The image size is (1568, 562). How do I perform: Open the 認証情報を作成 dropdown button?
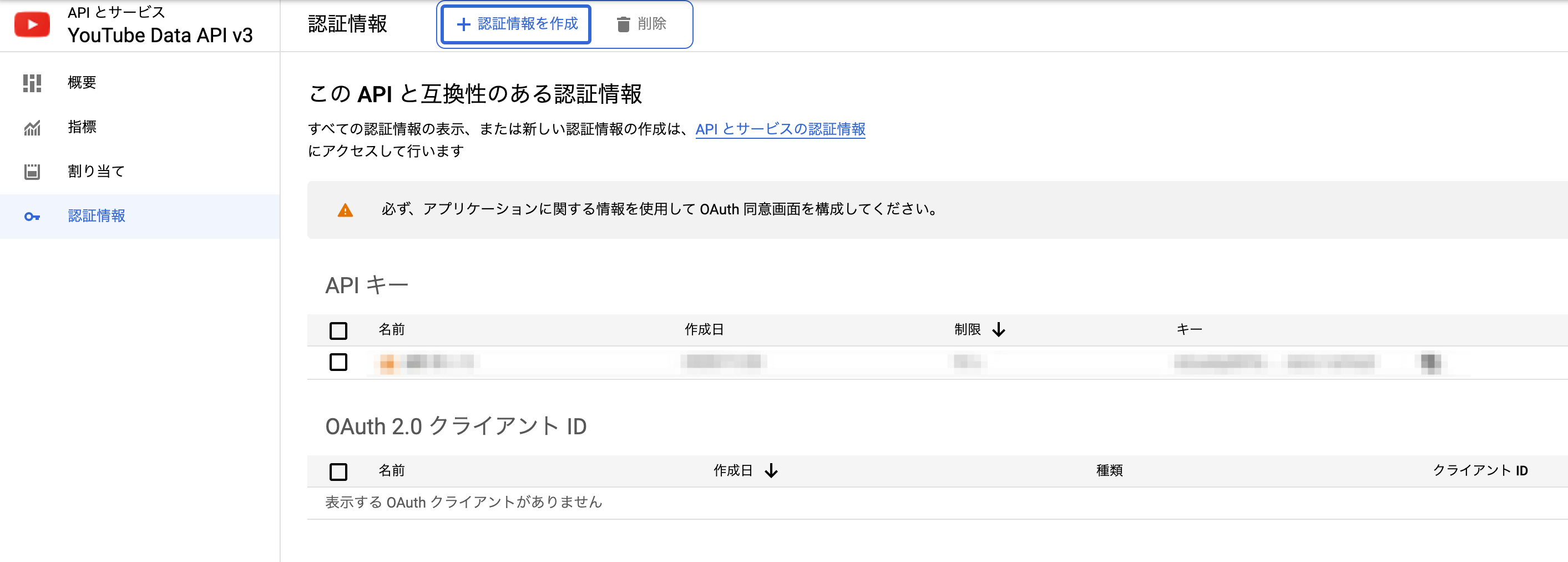(516, 24)
